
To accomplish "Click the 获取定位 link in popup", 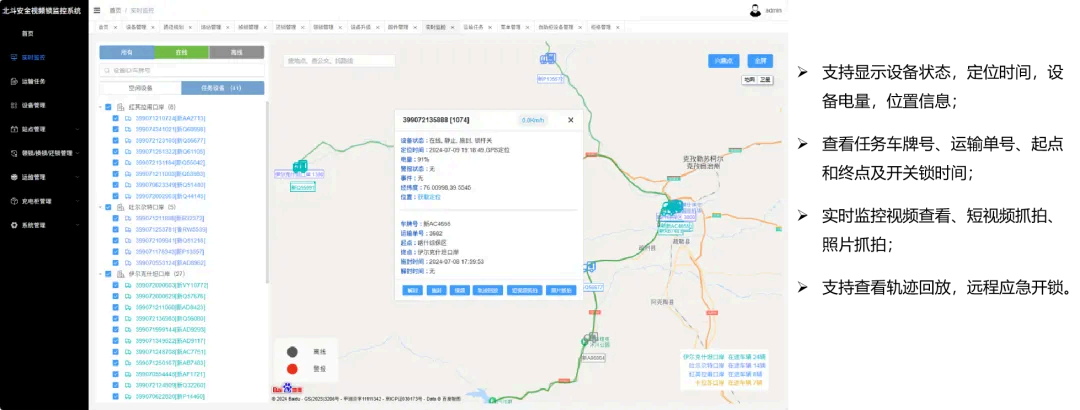I will 429,196.
